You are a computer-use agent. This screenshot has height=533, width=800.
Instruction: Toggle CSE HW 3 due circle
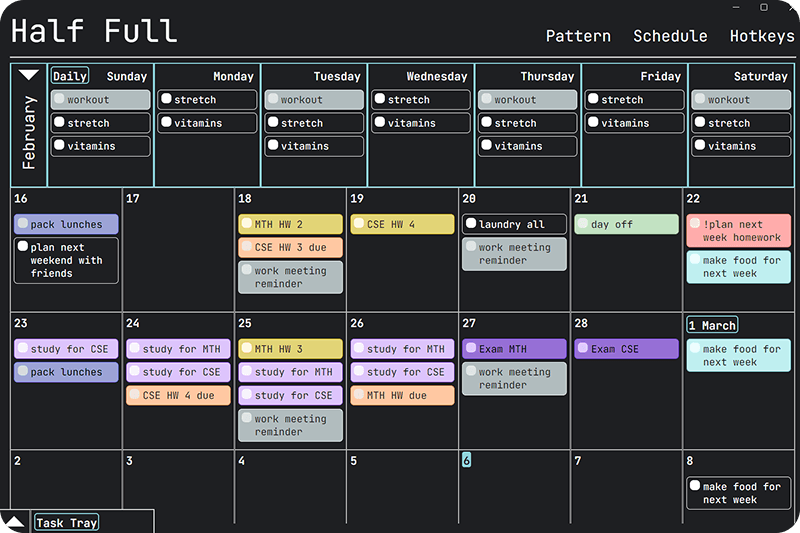coord(246,246)
